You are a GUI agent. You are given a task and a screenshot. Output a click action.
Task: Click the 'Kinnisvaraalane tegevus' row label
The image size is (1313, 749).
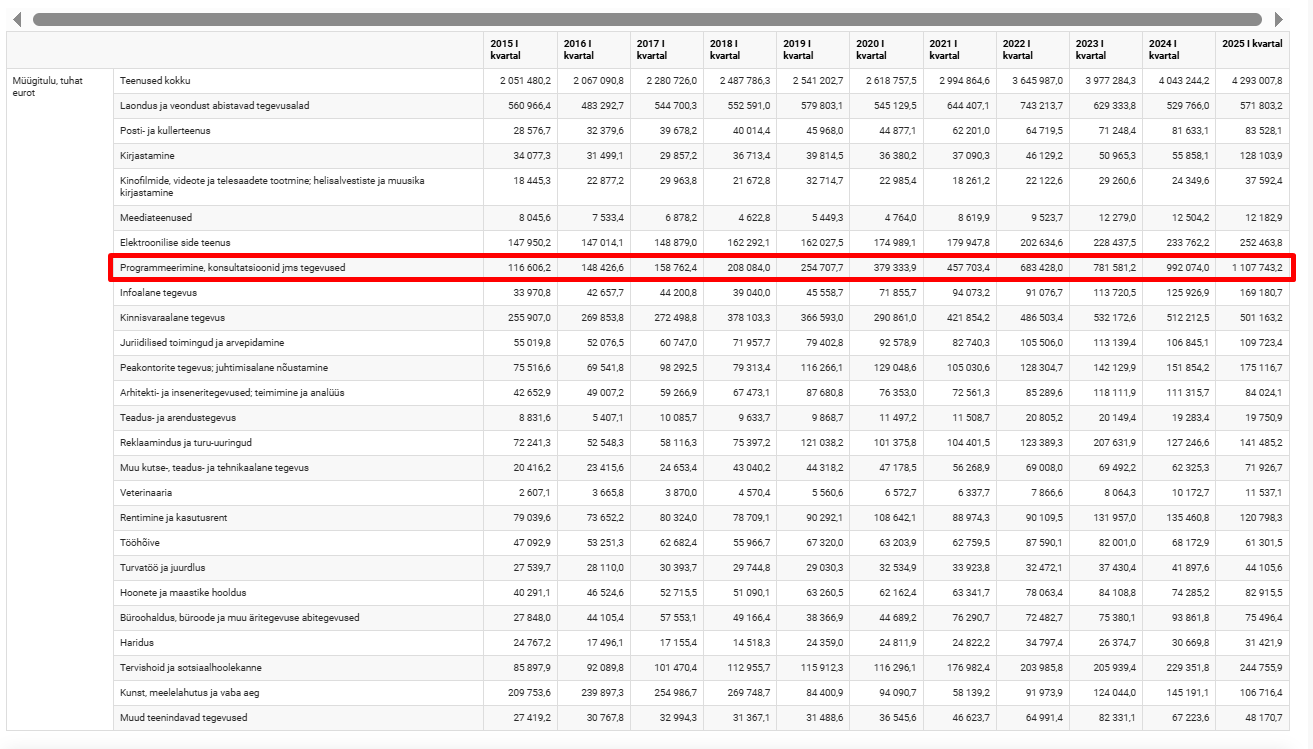pos(172,318)
